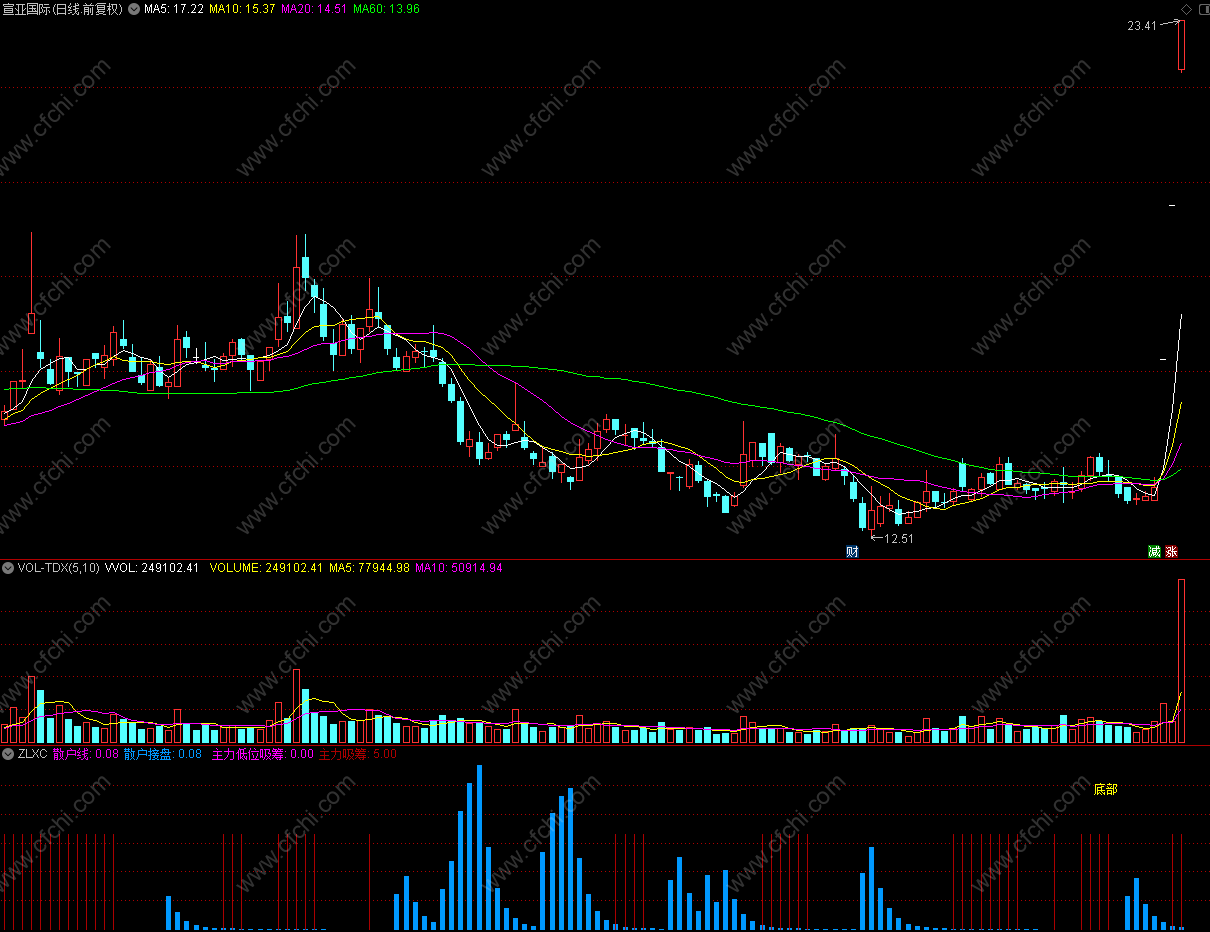Click the volume MA10: 50914.94 label

pos(459,568)
